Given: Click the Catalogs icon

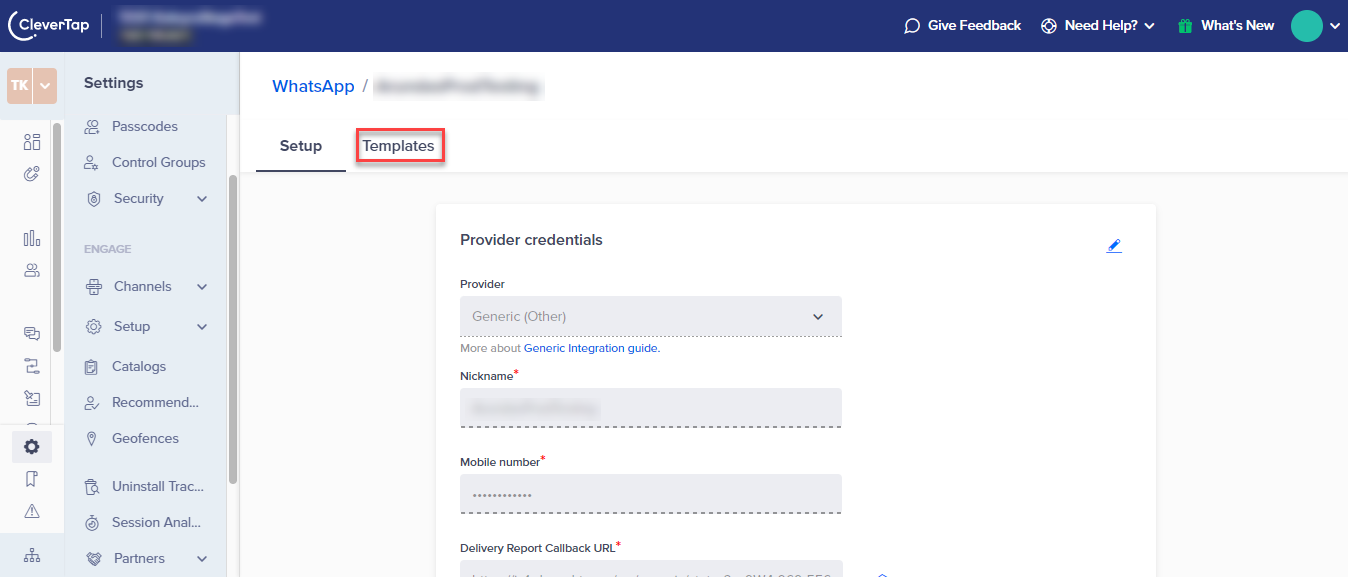Looking at the screenshot, I should coord(92,367).
